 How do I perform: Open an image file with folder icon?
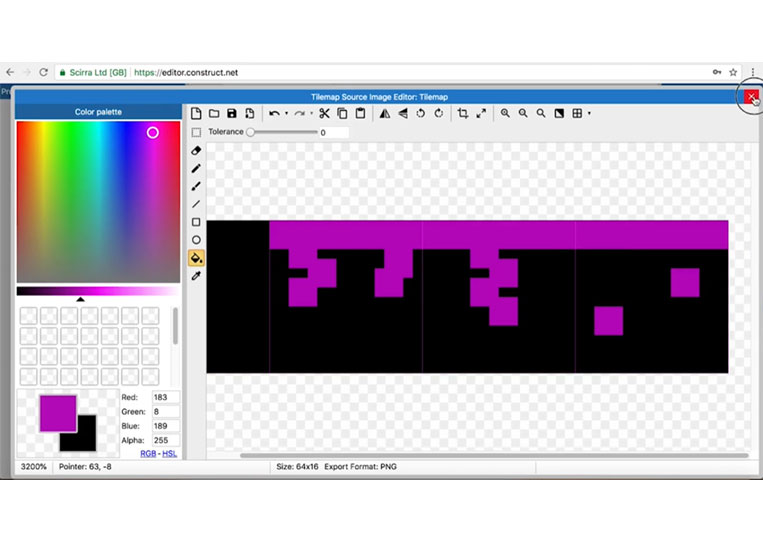[214, 113]
